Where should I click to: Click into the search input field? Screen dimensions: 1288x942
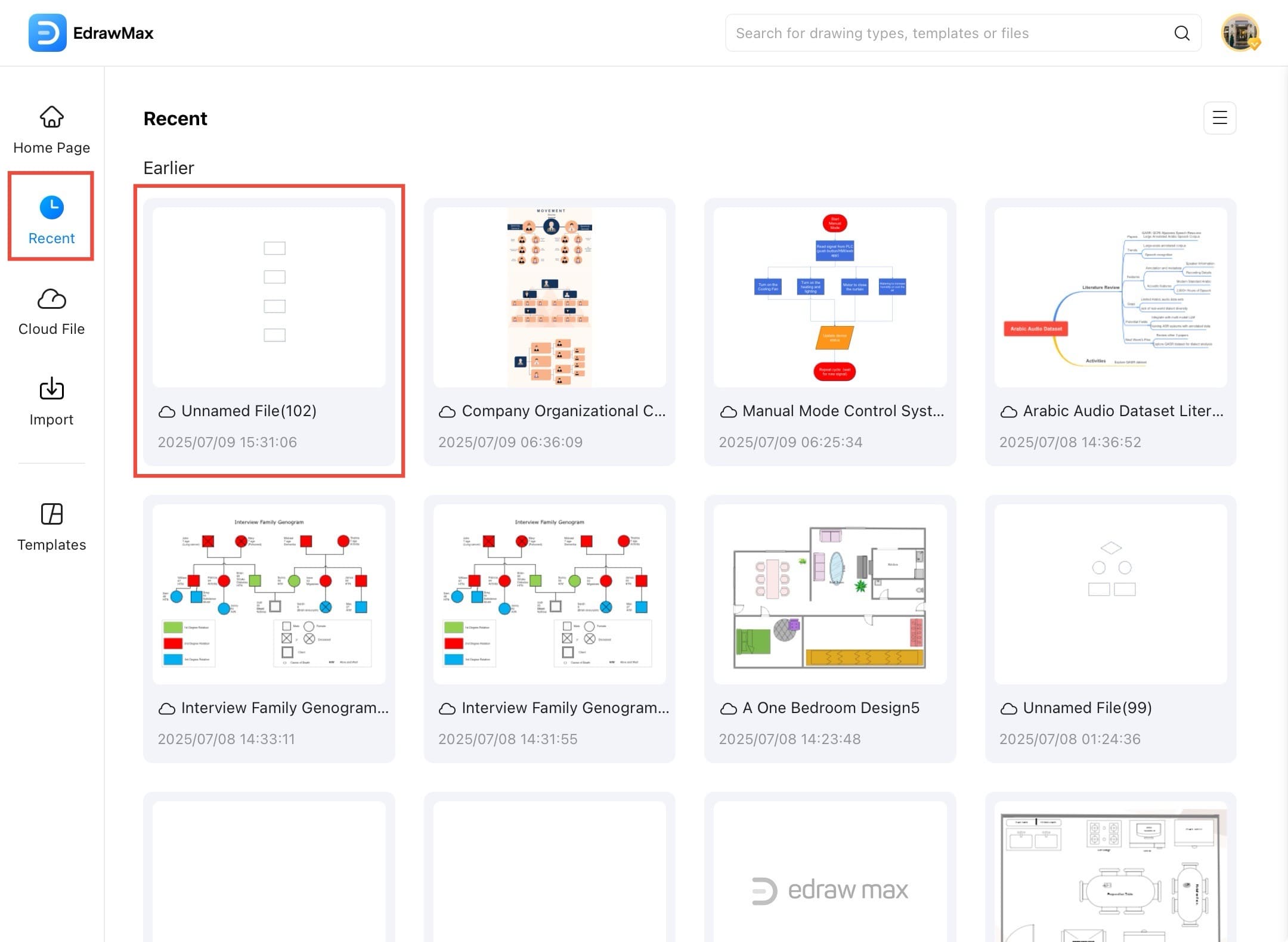[x=948, y=33]
